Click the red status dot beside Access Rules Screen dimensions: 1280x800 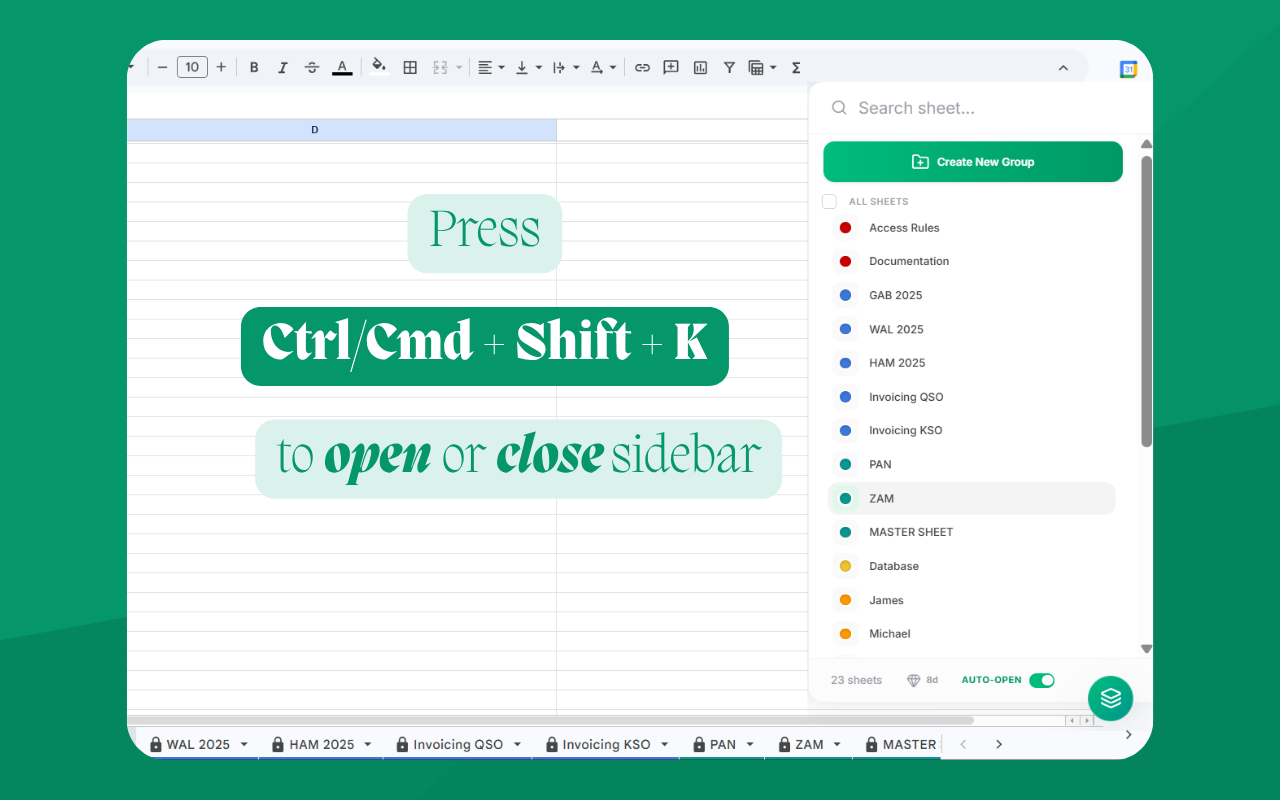845,227
